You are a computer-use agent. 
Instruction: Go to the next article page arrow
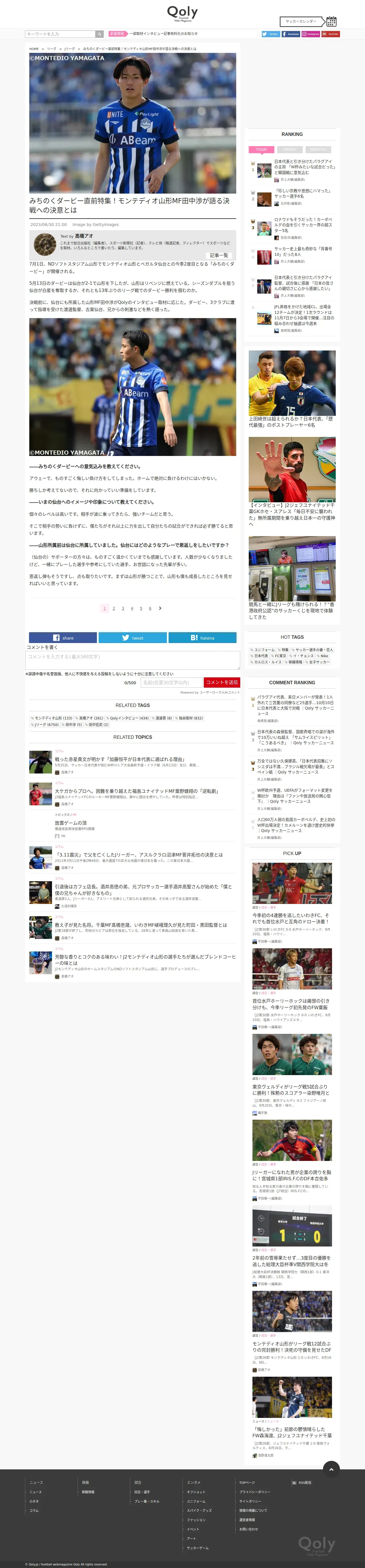(x=160, y=608)
